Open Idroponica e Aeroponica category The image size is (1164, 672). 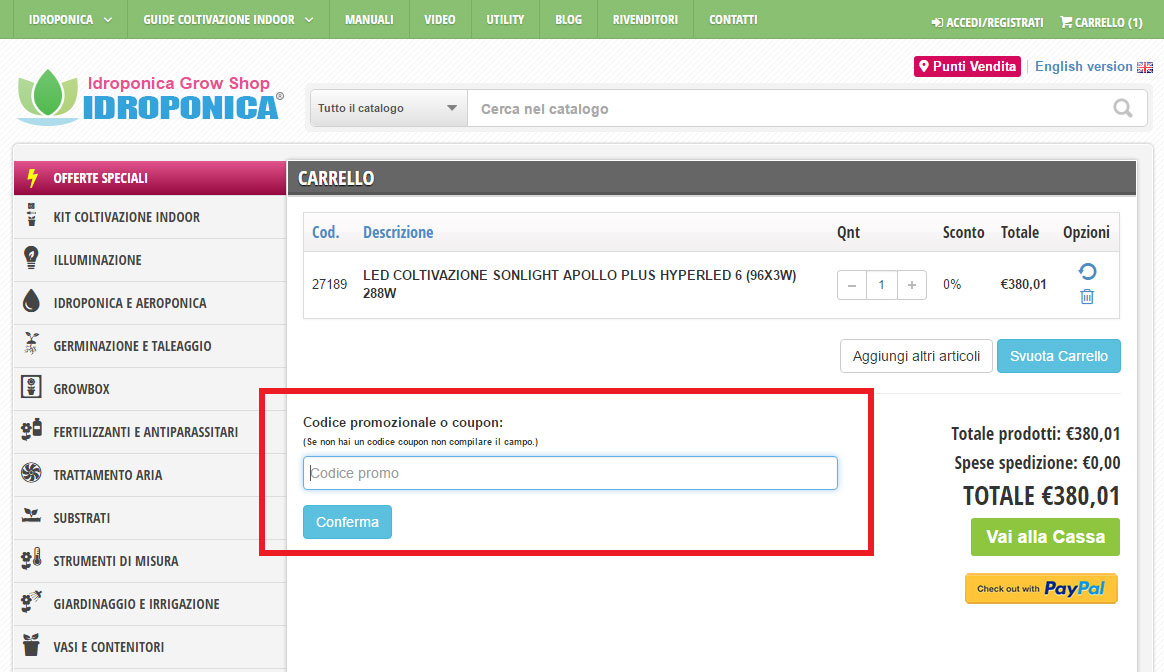(x=150, y=303)
